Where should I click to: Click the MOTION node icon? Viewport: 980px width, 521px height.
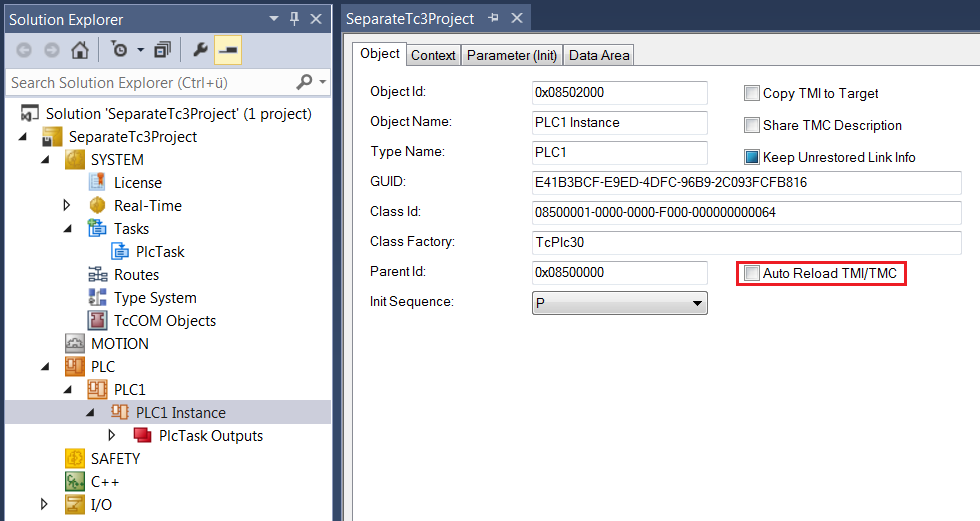coord(74,344)
